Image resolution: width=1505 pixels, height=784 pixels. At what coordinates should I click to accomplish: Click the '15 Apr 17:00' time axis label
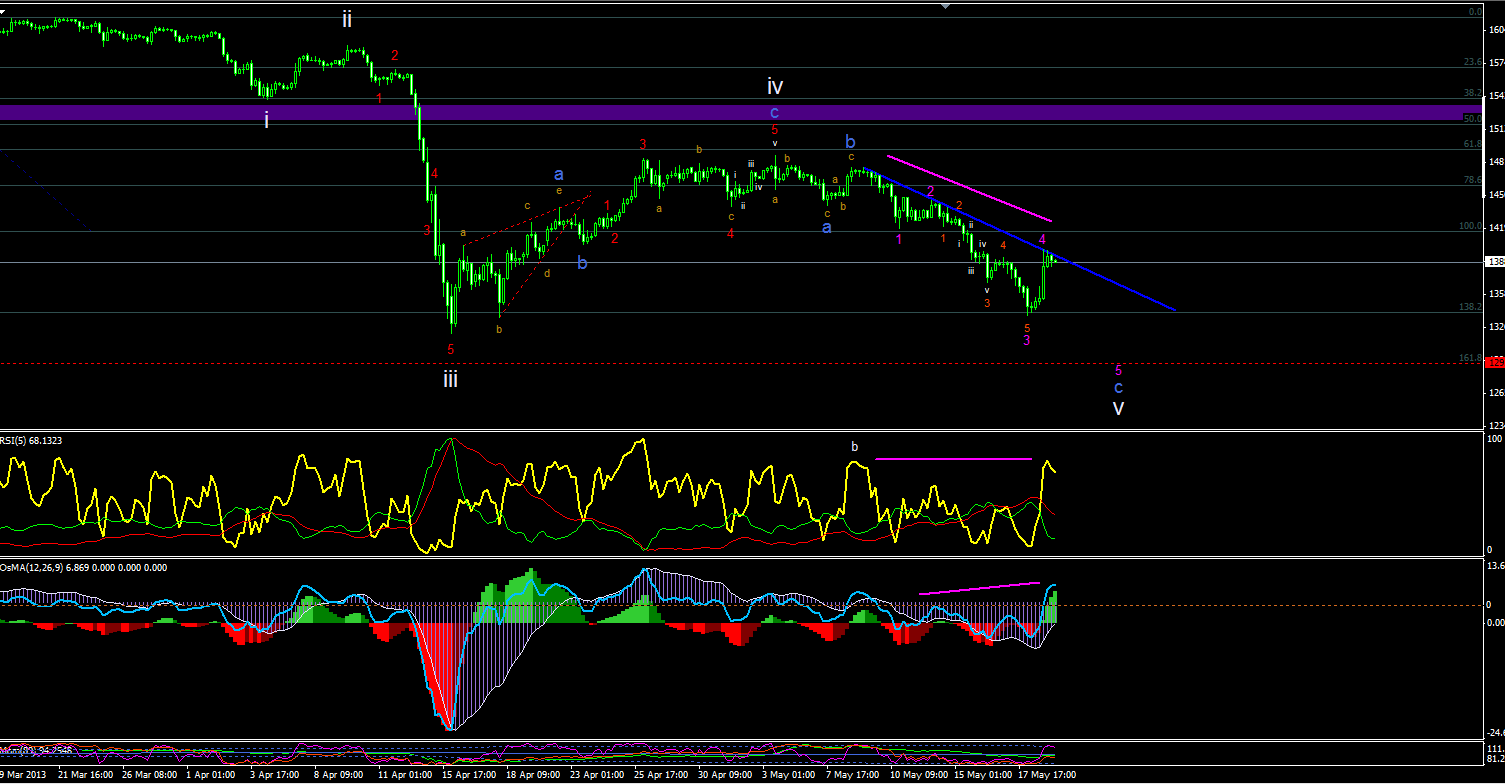tap(468, 775)
